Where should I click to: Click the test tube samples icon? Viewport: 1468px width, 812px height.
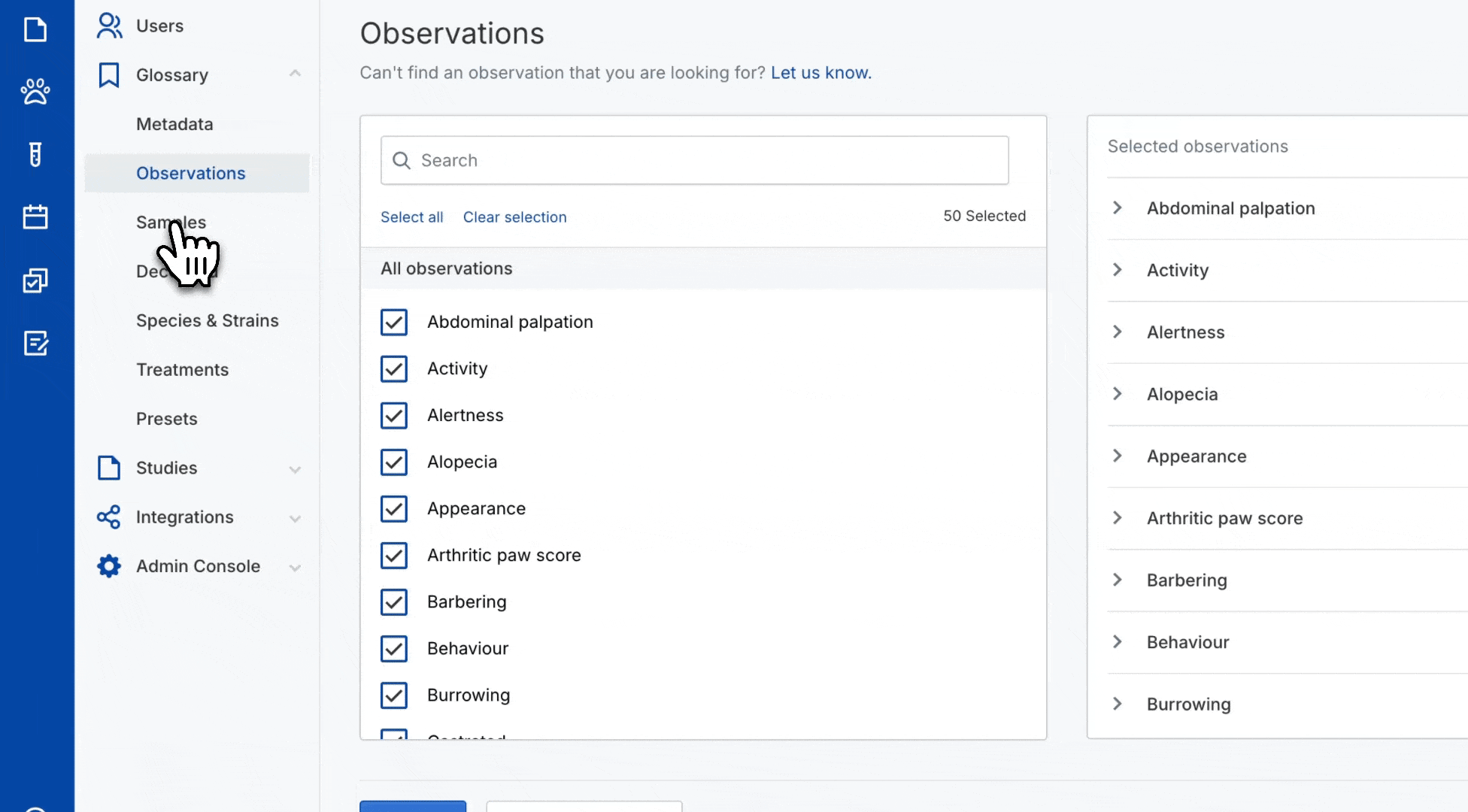pyautogui.click(x=35, y=154)
